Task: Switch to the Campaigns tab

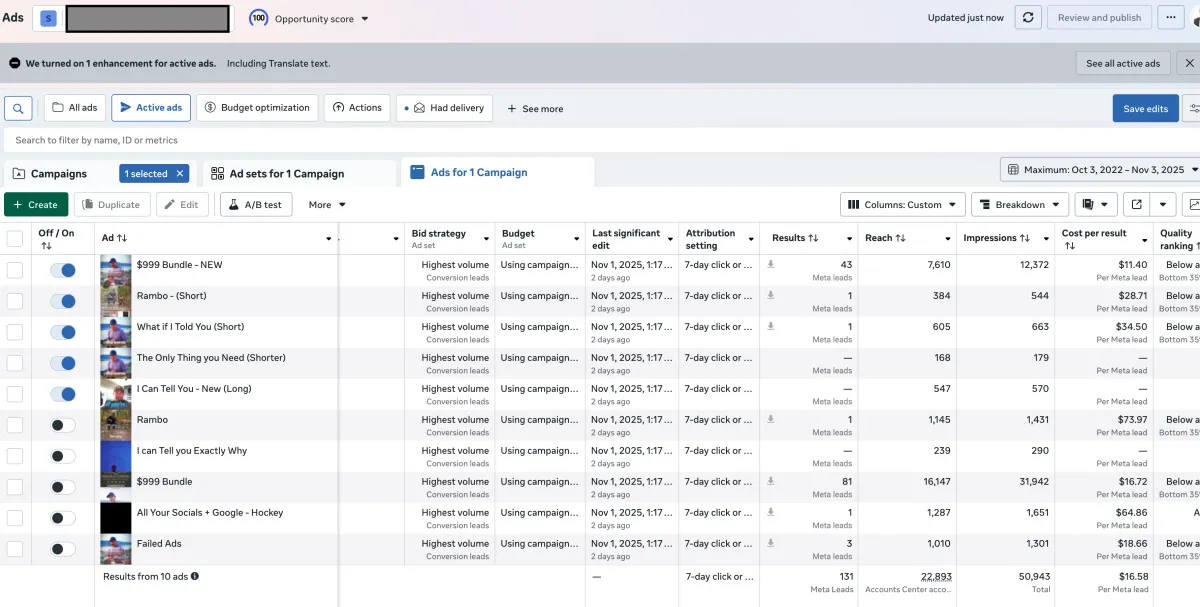Action: (x=58, y=174)
